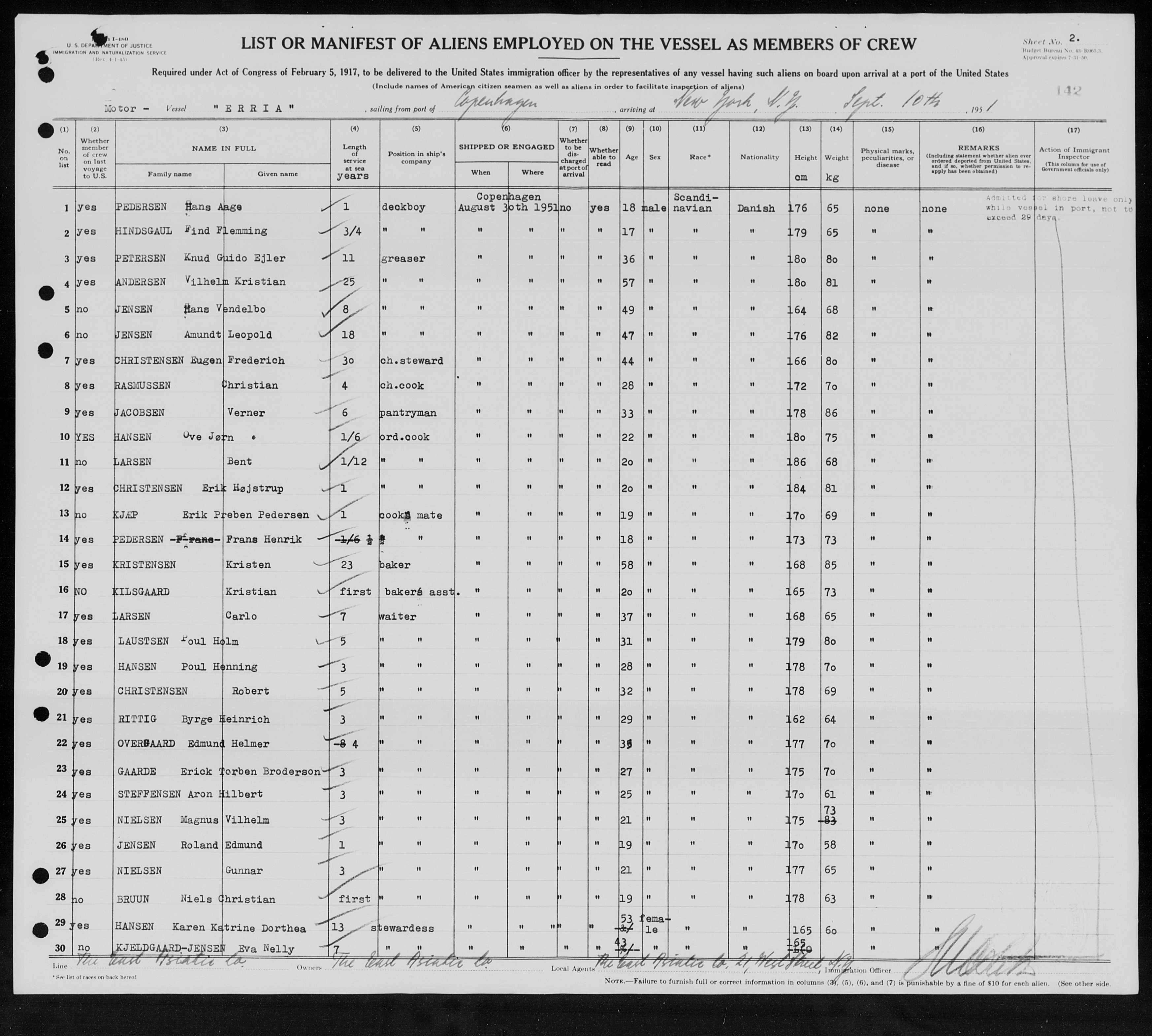Screen dimensions: 1152x1036
Task: Select the family name STEFFENSEN
Action: [149, 794]
